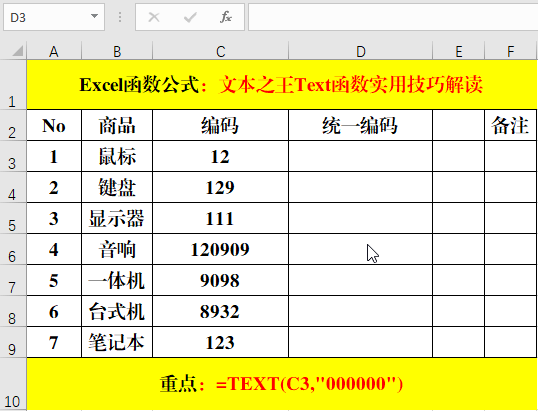Click the code cell with value 12
Screen dimensions: 538x411
tap(220, 156)
